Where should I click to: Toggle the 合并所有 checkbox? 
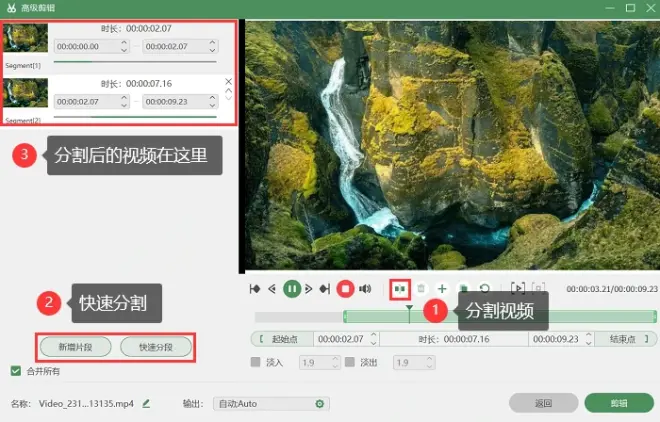pyautogui.click(x=16, y=371)
